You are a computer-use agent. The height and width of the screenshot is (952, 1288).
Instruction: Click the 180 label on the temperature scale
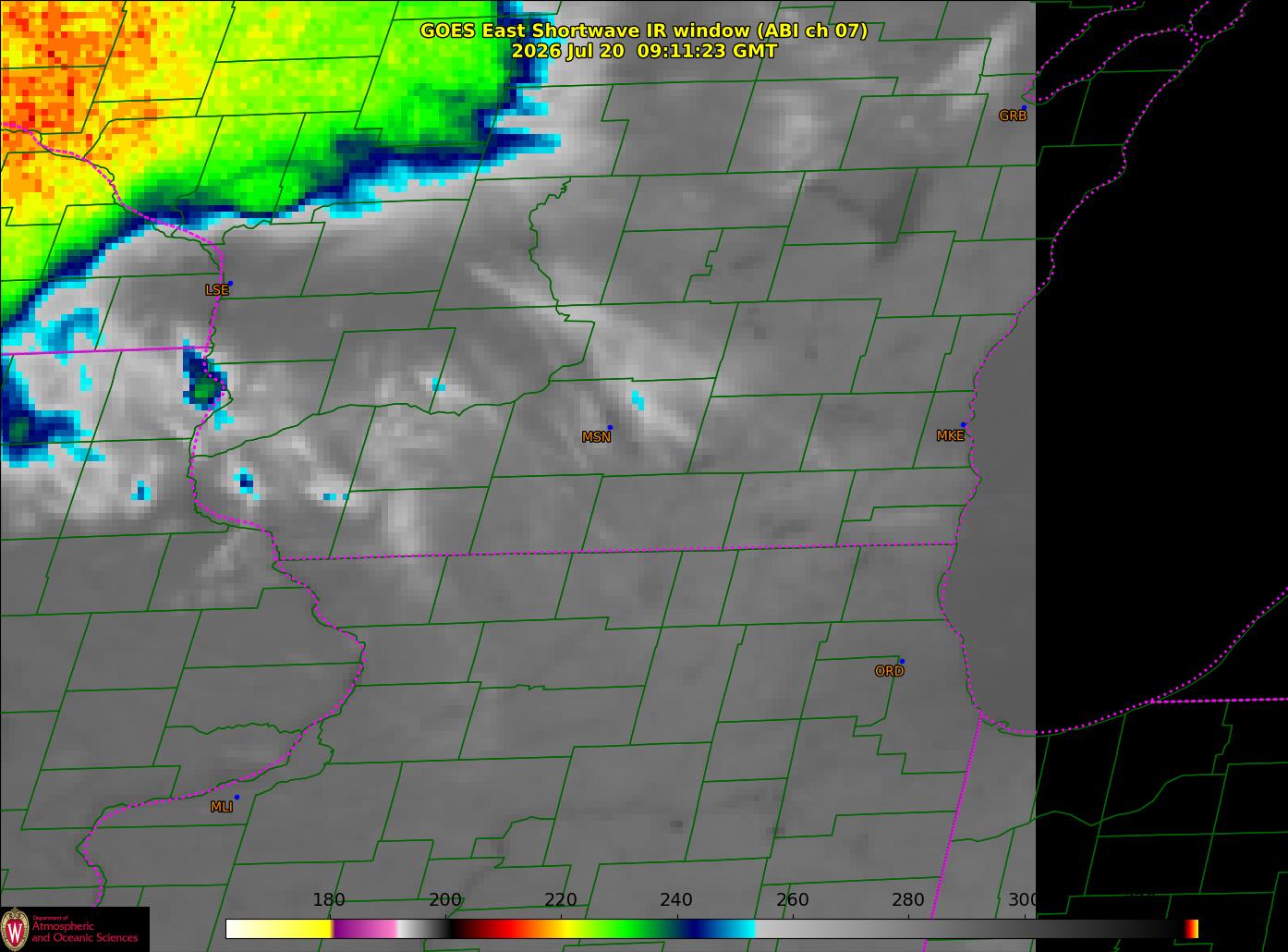click(x=329, y=899)
